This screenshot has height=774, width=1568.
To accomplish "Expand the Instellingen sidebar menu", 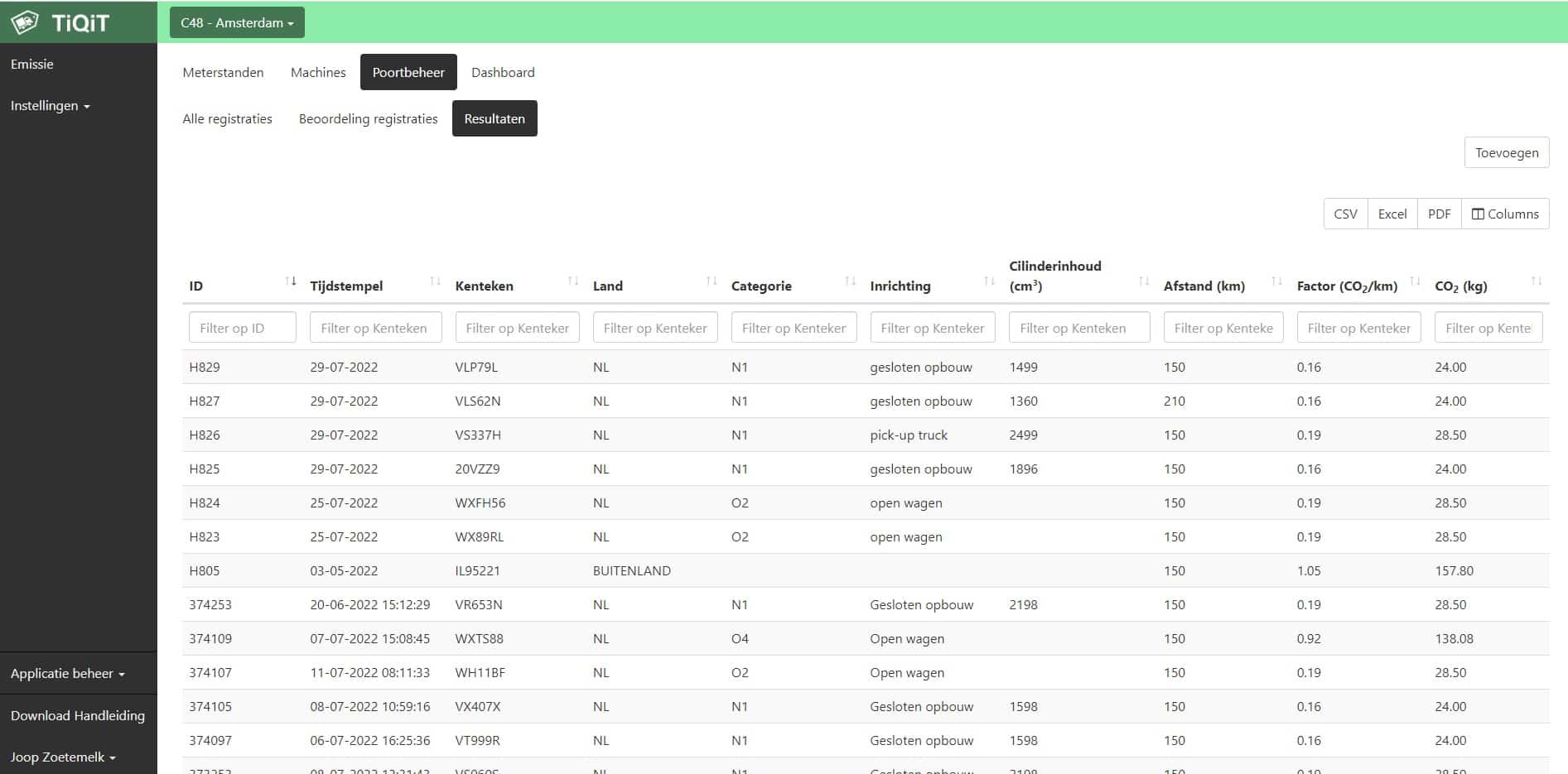I will [50, 106].
